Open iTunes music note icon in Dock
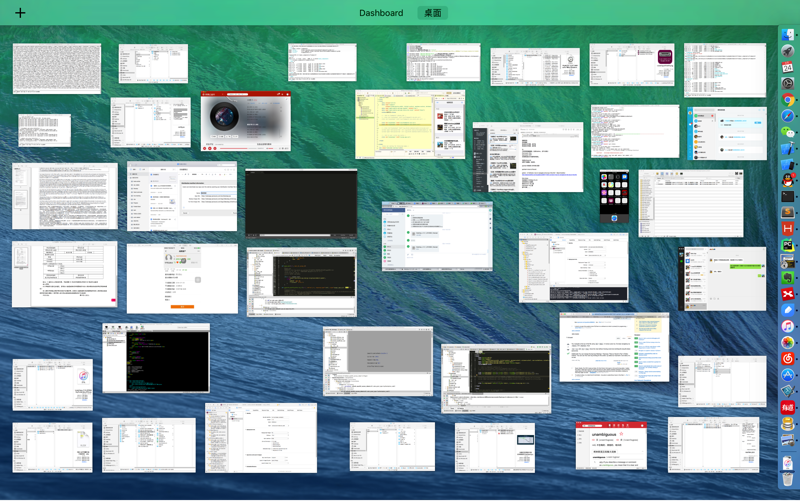The image size is (800, 501). [x=788, y=326]
